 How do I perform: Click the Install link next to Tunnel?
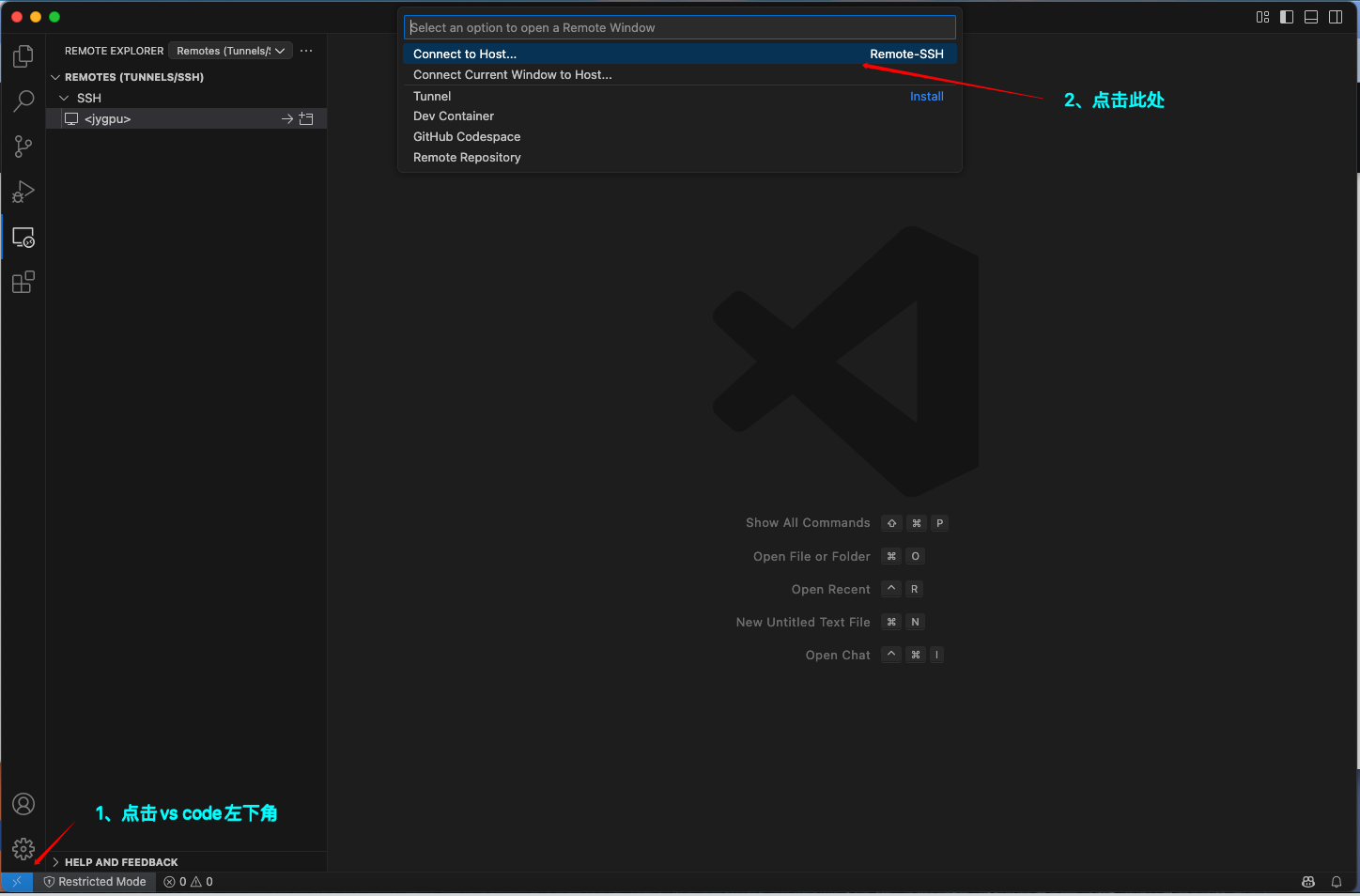pos(926,97)
